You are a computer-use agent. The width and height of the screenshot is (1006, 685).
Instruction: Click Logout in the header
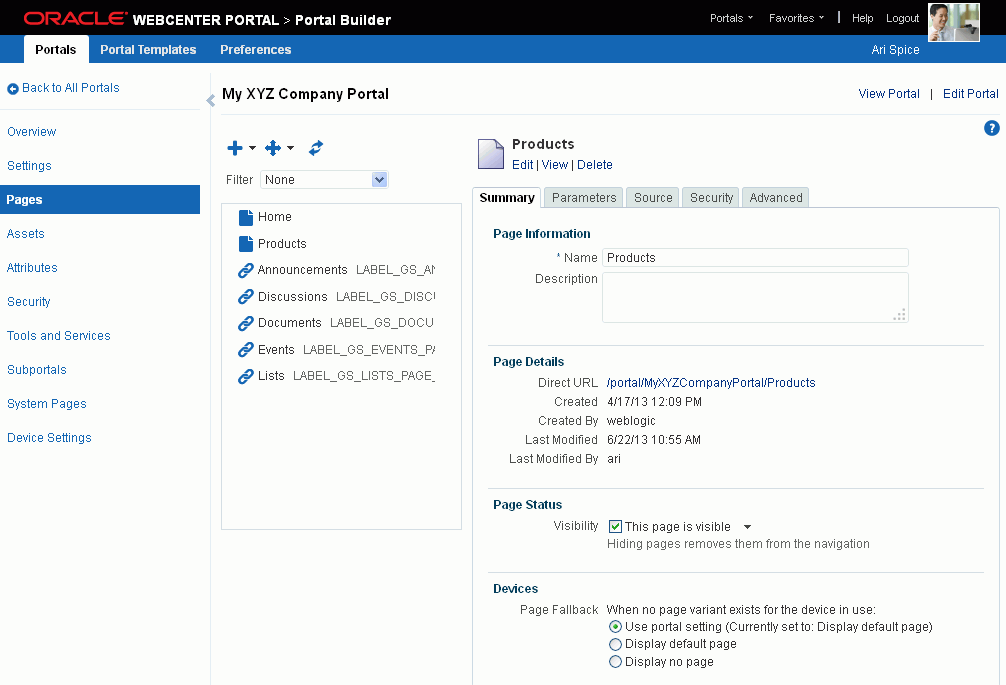[902, 19]
